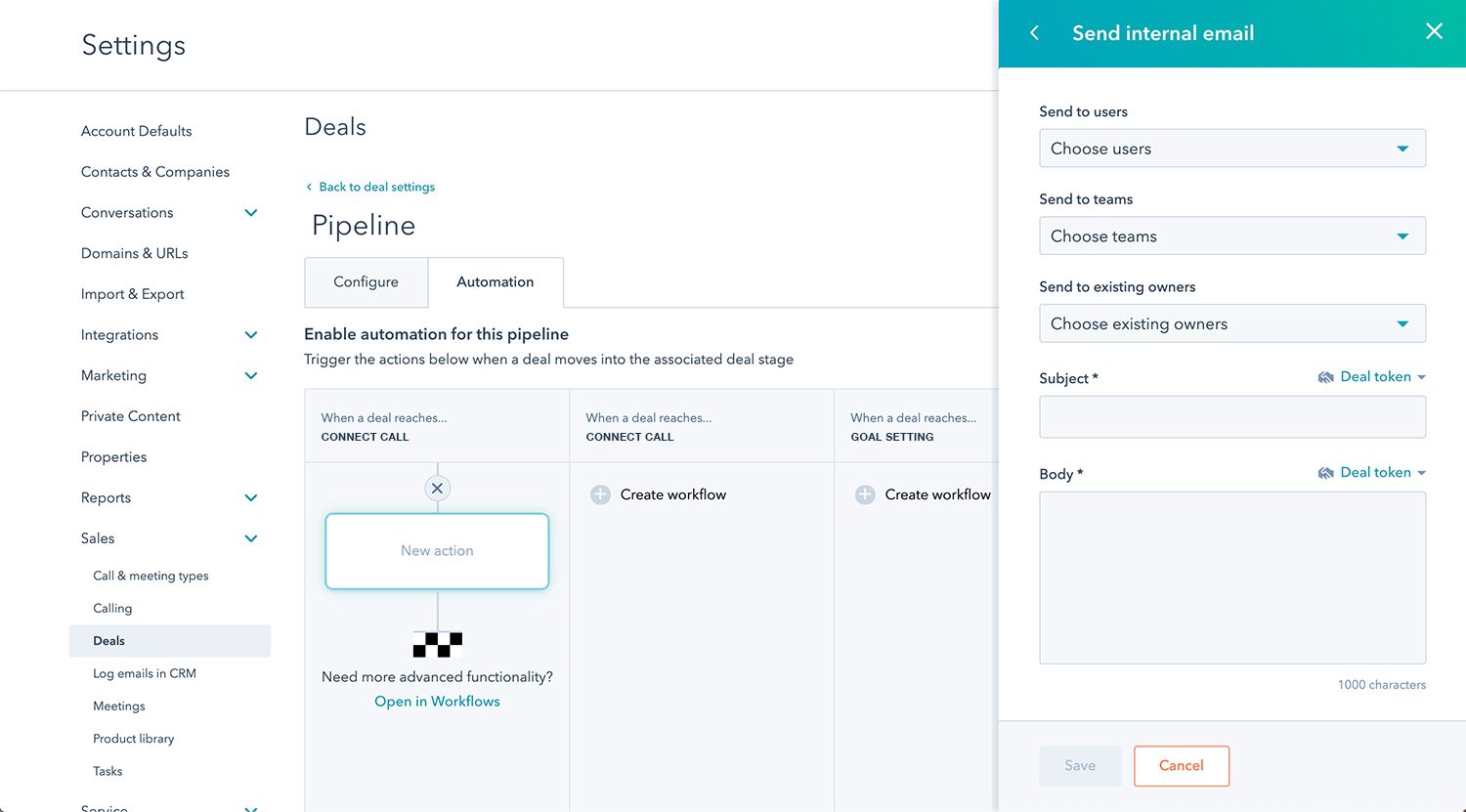Click the Save button

coord(1080,766)
